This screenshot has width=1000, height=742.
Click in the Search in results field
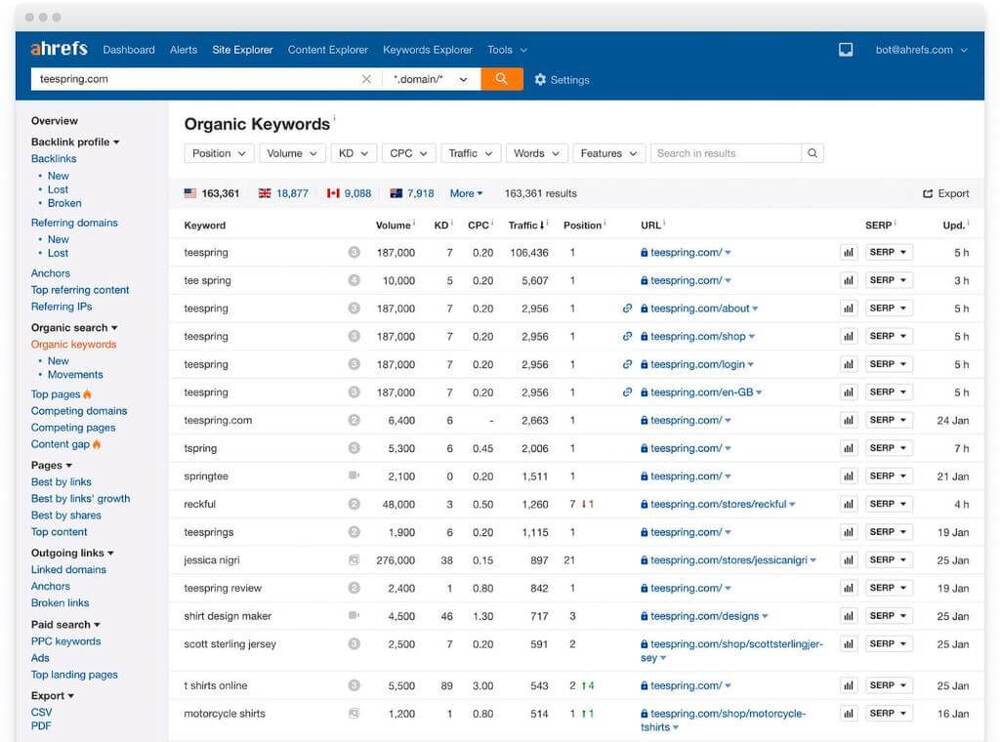(726, 153)
